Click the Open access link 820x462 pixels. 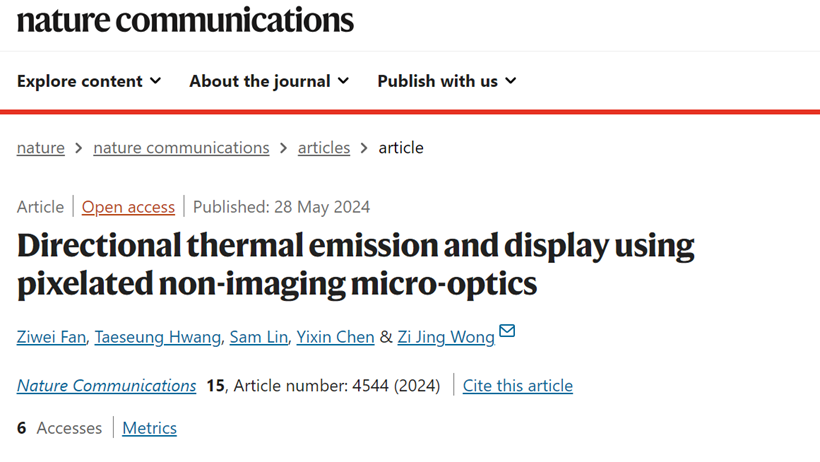[128, 207]
